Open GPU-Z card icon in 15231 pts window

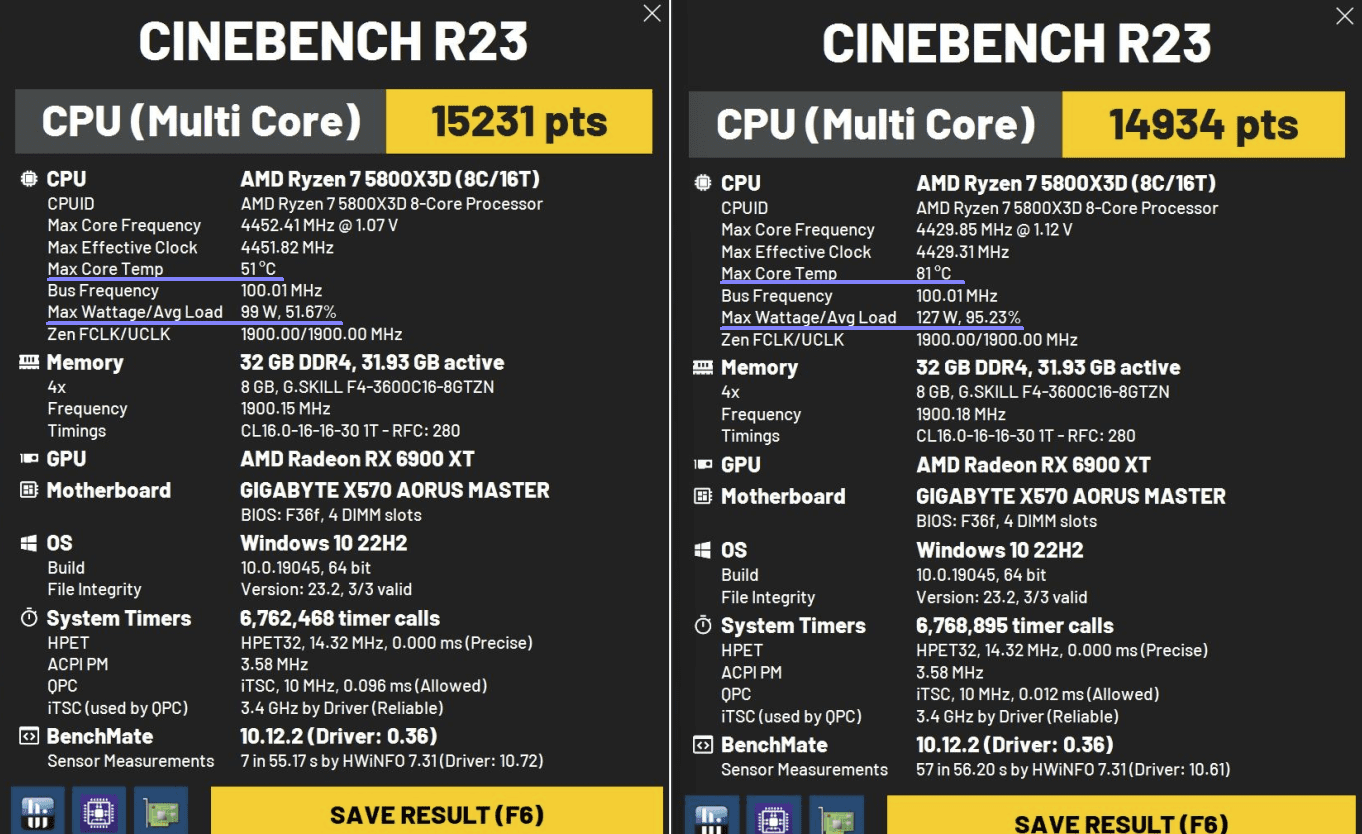(160, 812)
